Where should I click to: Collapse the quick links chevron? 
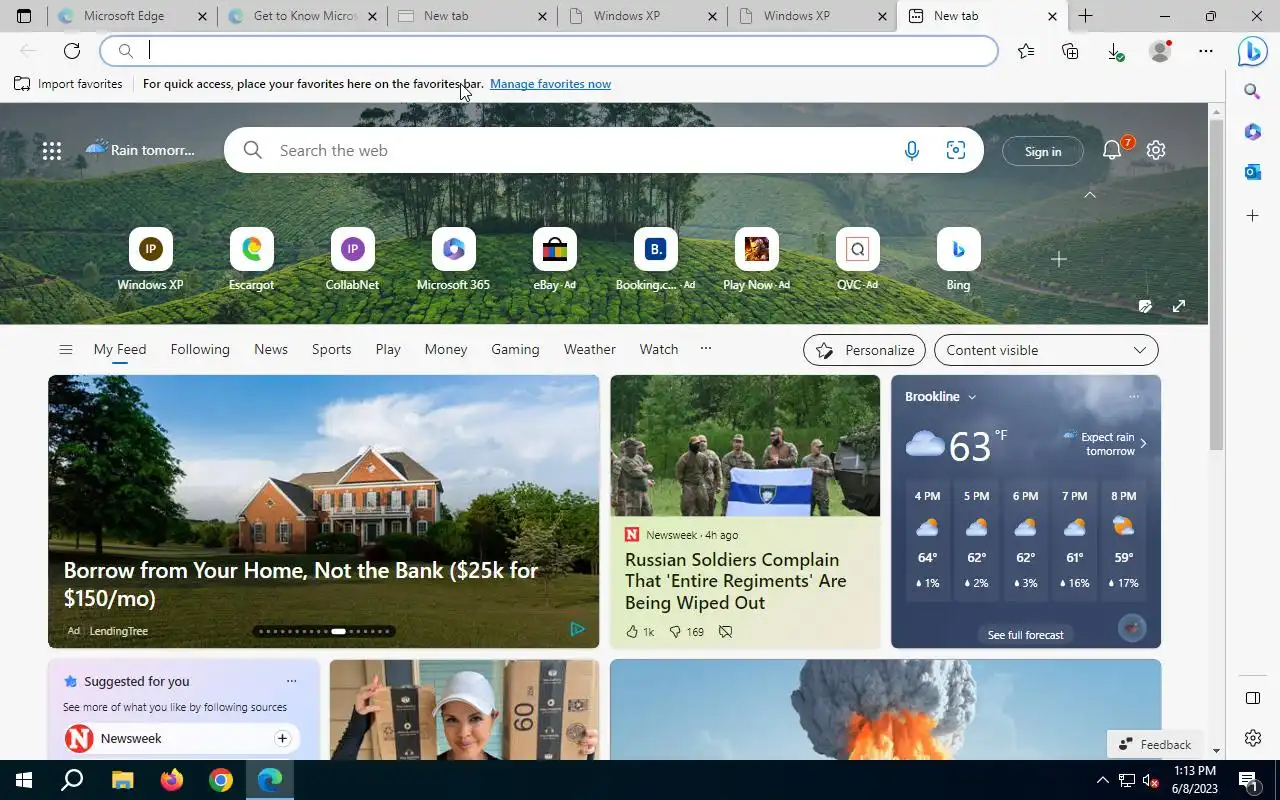tap(1090, 195)
